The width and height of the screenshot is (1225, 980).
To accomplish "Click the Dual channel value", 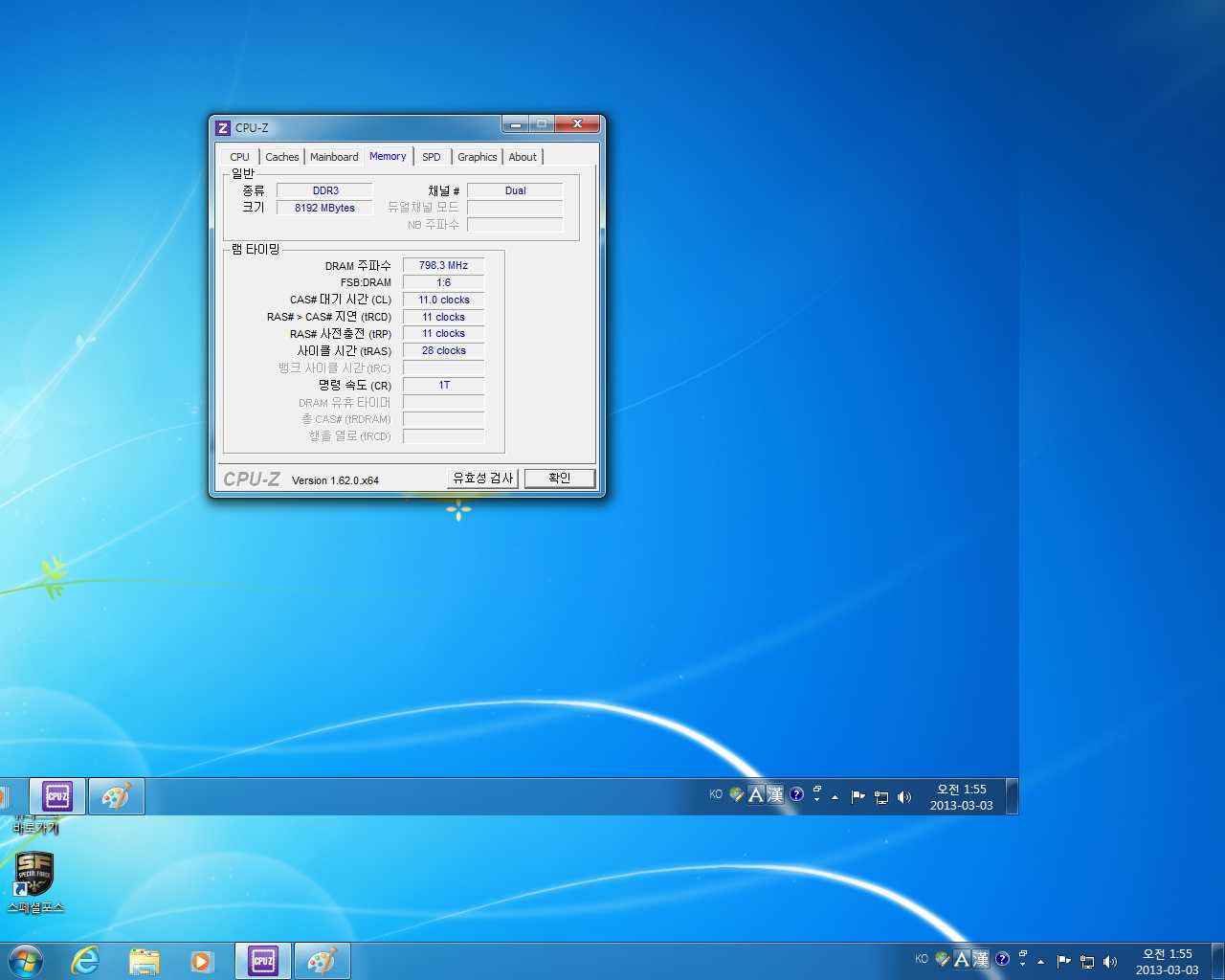I will (515, 190).
